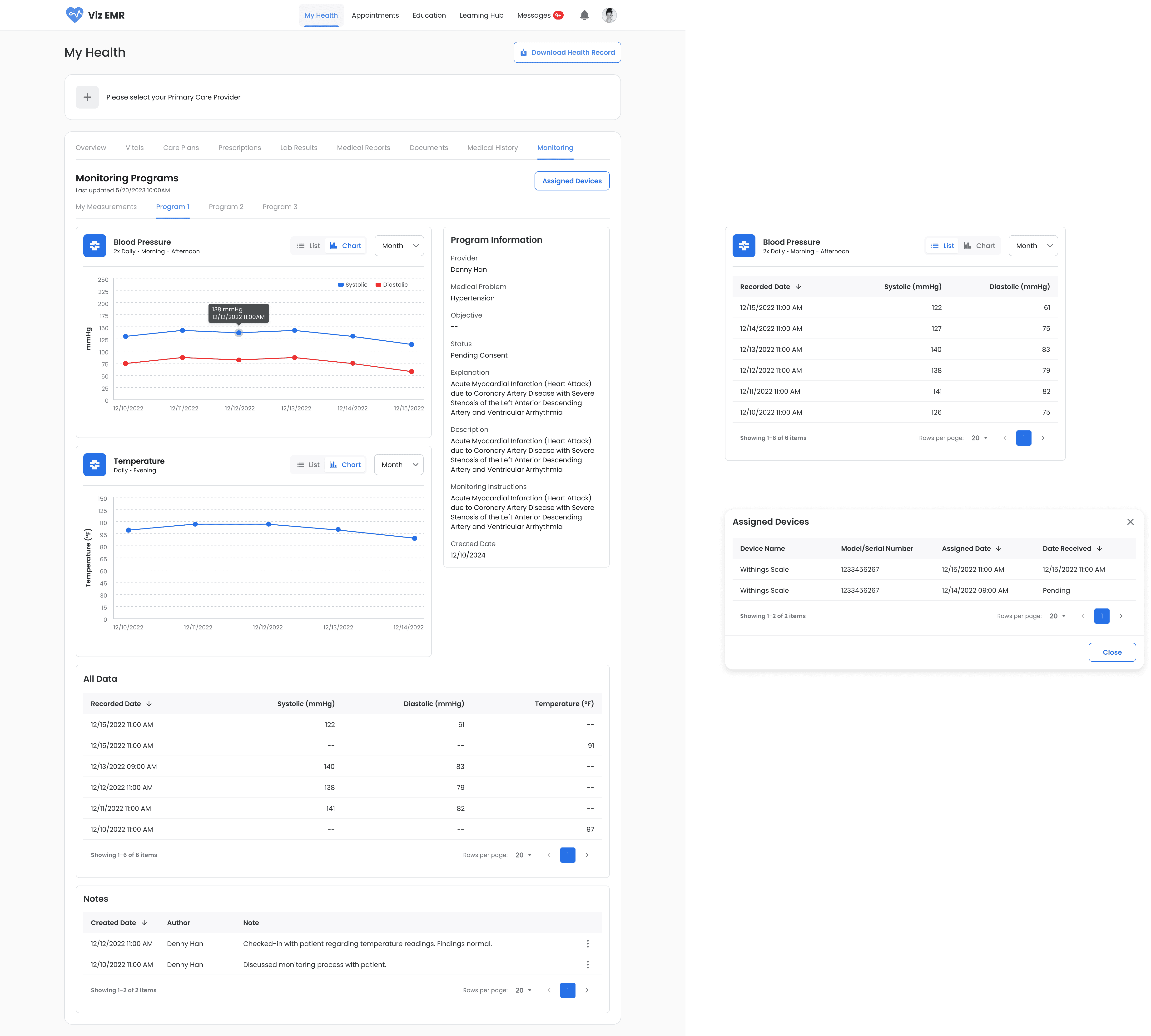The width and height of the screenshot is (1151, 1036).
Task: Click the notification bell icon
Action: pyautogui.click(x=584, y=15)
